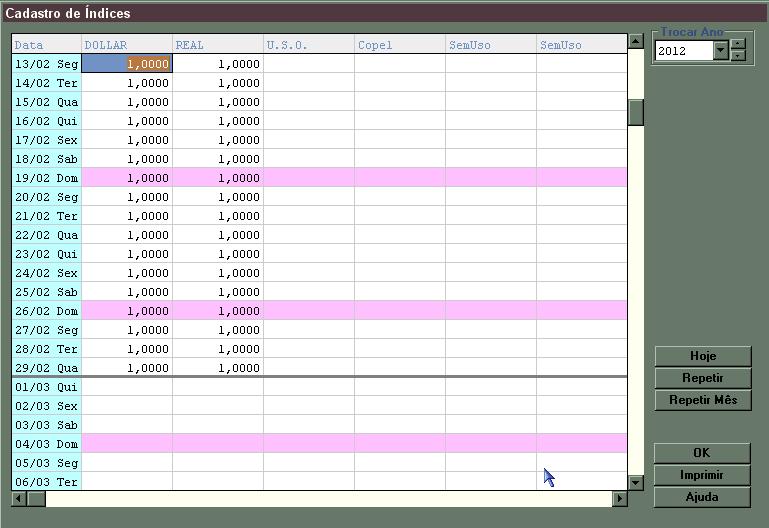Select the REAL cell for 20/02 Seg
The image size is (769, 528).
click(218, 197)
